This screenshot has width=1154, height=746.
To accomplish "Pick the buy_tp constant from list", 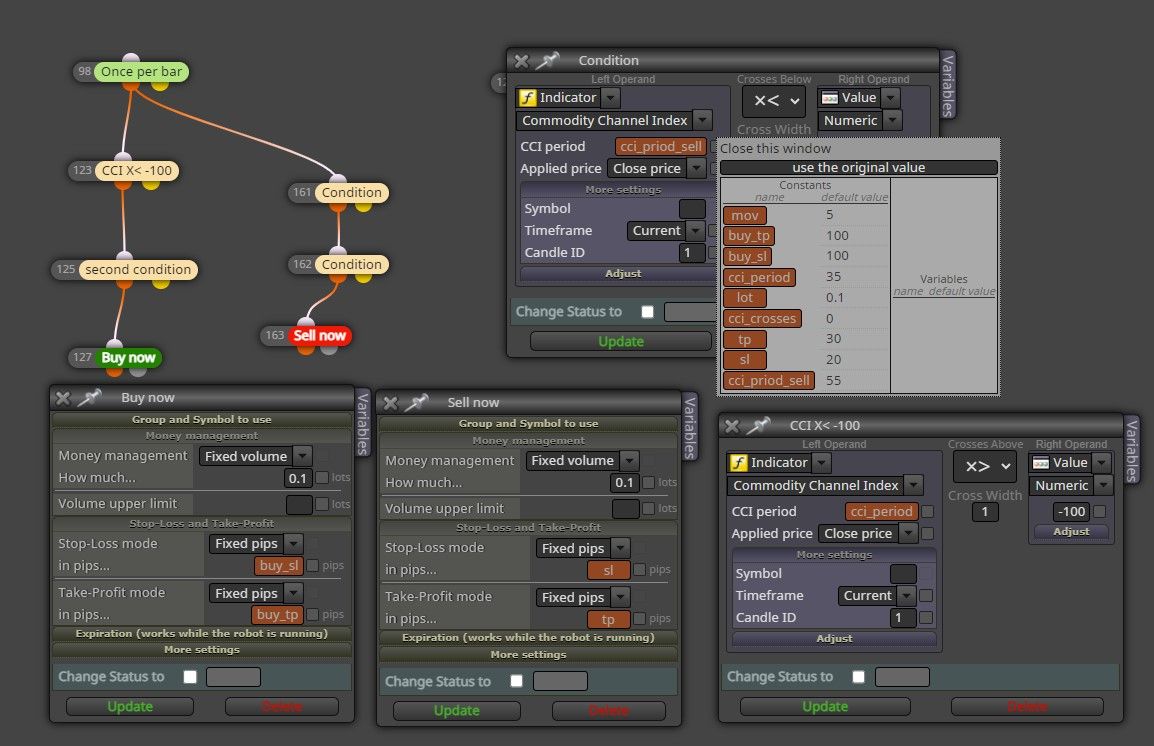I will pos(748,236).
